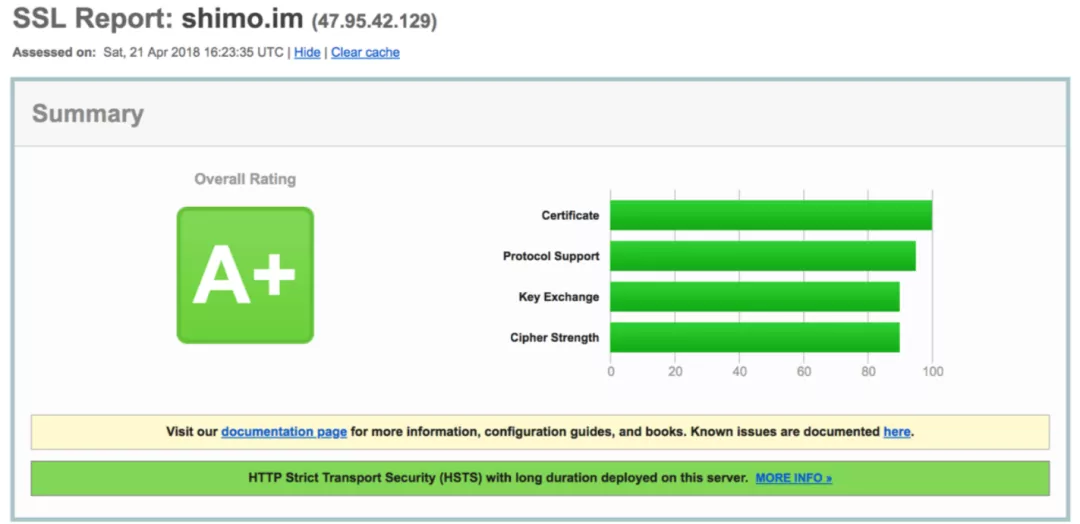The image size is (1080, 524).
Task: Click the Key Exchange score bar
Action: 755,297
